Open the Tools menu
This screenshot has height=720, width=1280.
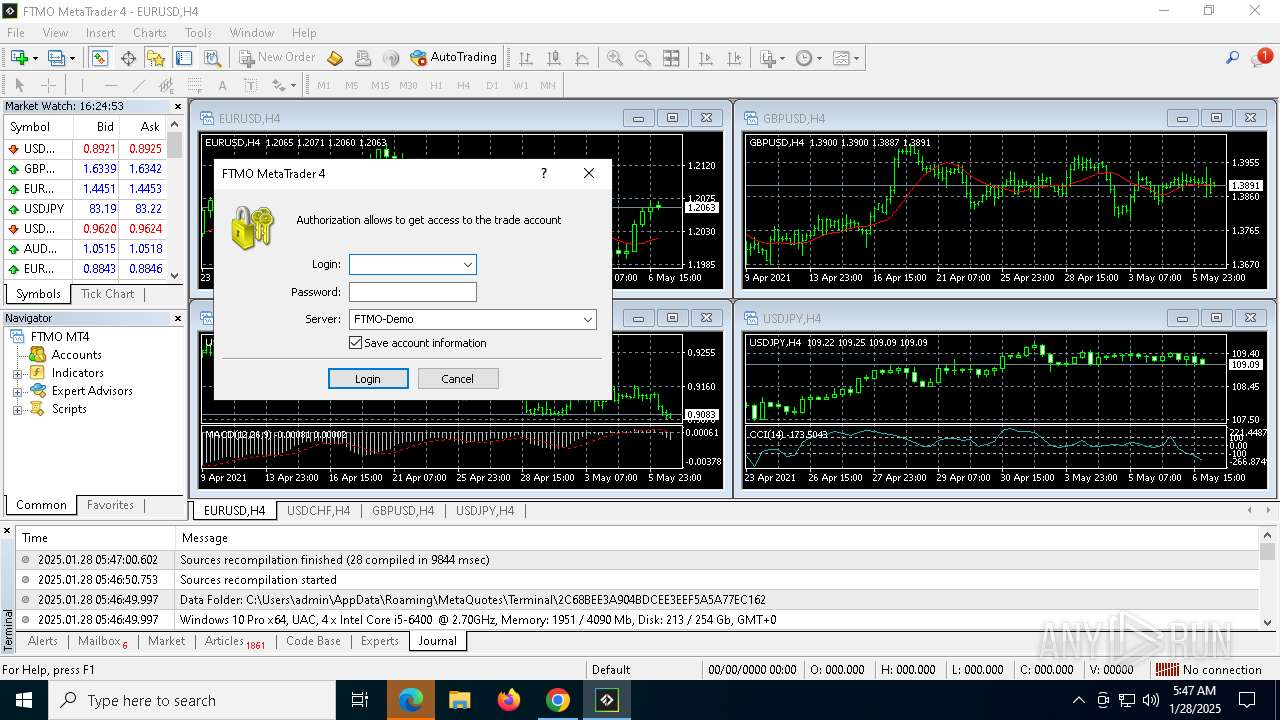click(198, 33)
